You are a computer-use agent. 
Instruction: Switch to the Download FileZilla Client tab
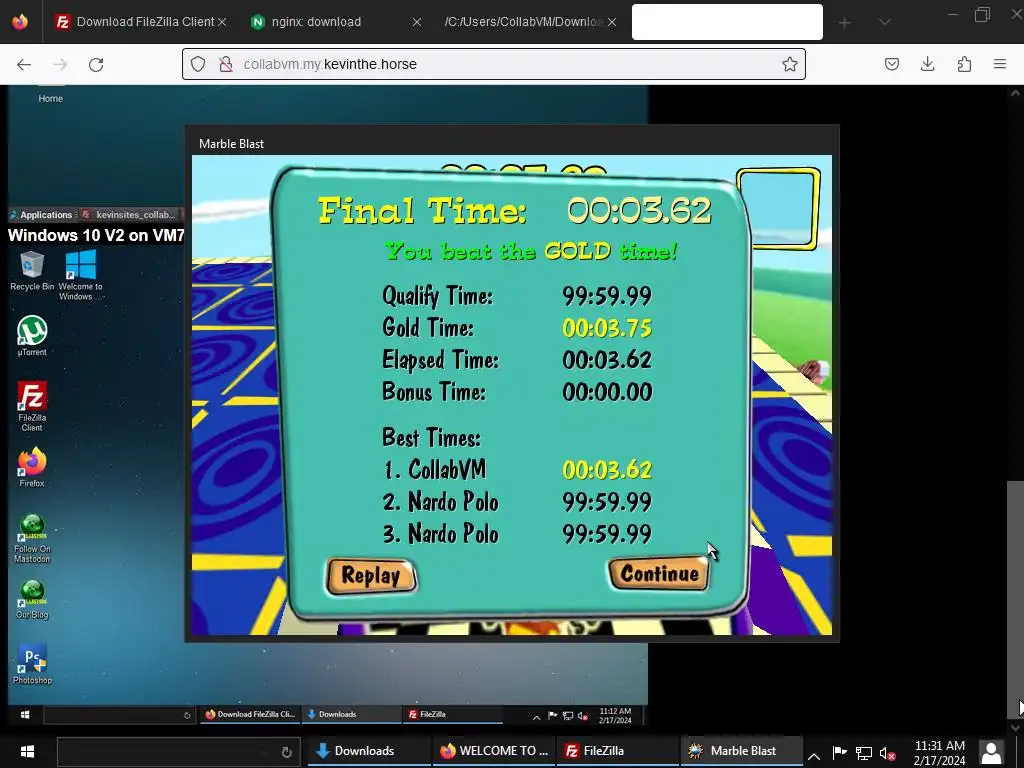pyautogui.click(x=140, y=22)
